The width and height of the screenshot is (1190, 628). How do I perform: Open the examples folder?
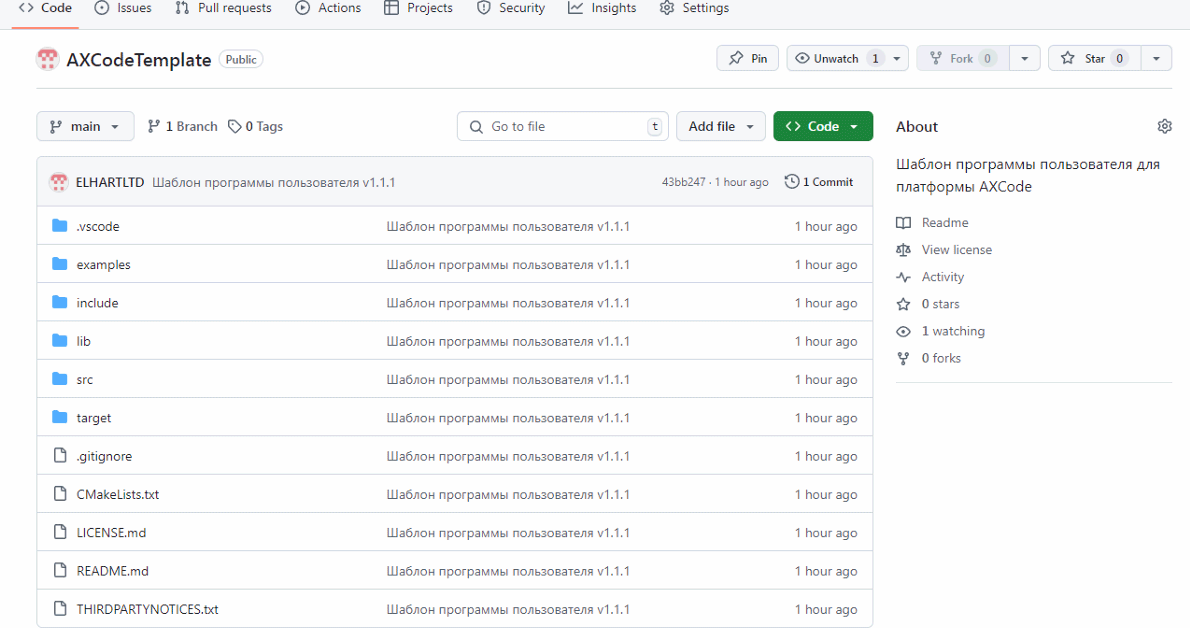coord(103,264)
